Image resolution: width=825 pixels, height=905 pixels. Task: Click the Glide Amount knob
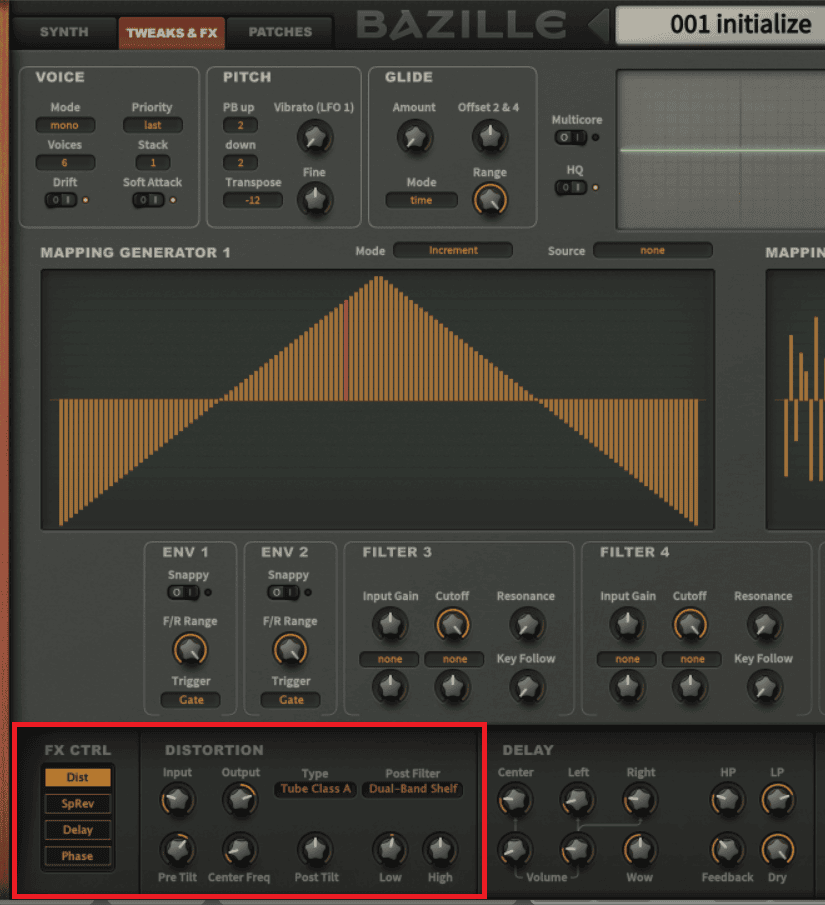(x=414, y=137)
